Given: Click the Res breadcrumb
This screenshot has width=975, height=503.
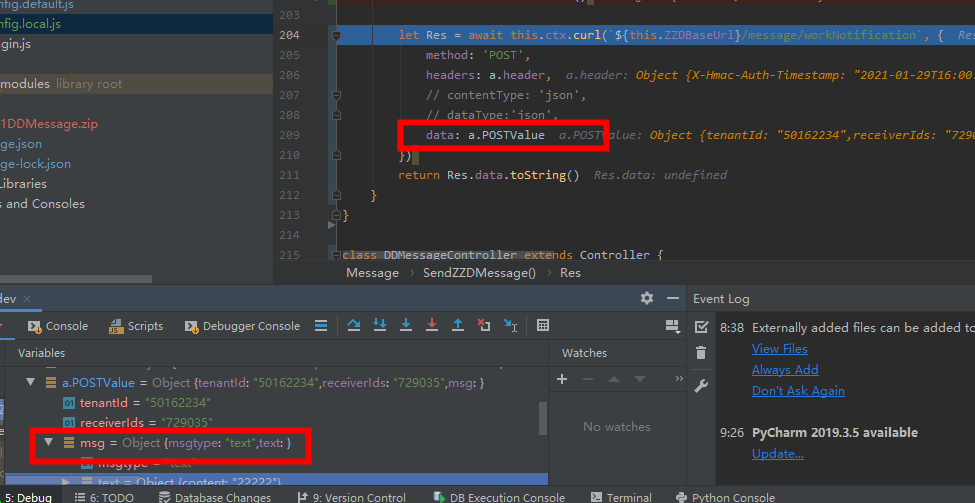Looking at the screenshot, I should tap(570, 272).
